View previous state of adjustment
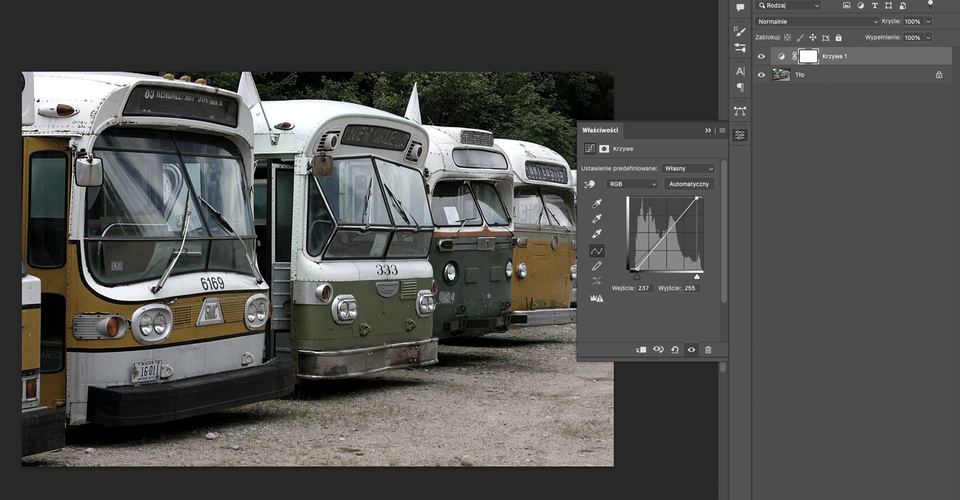Screen dimensions: 960x500 coord(658,350)
